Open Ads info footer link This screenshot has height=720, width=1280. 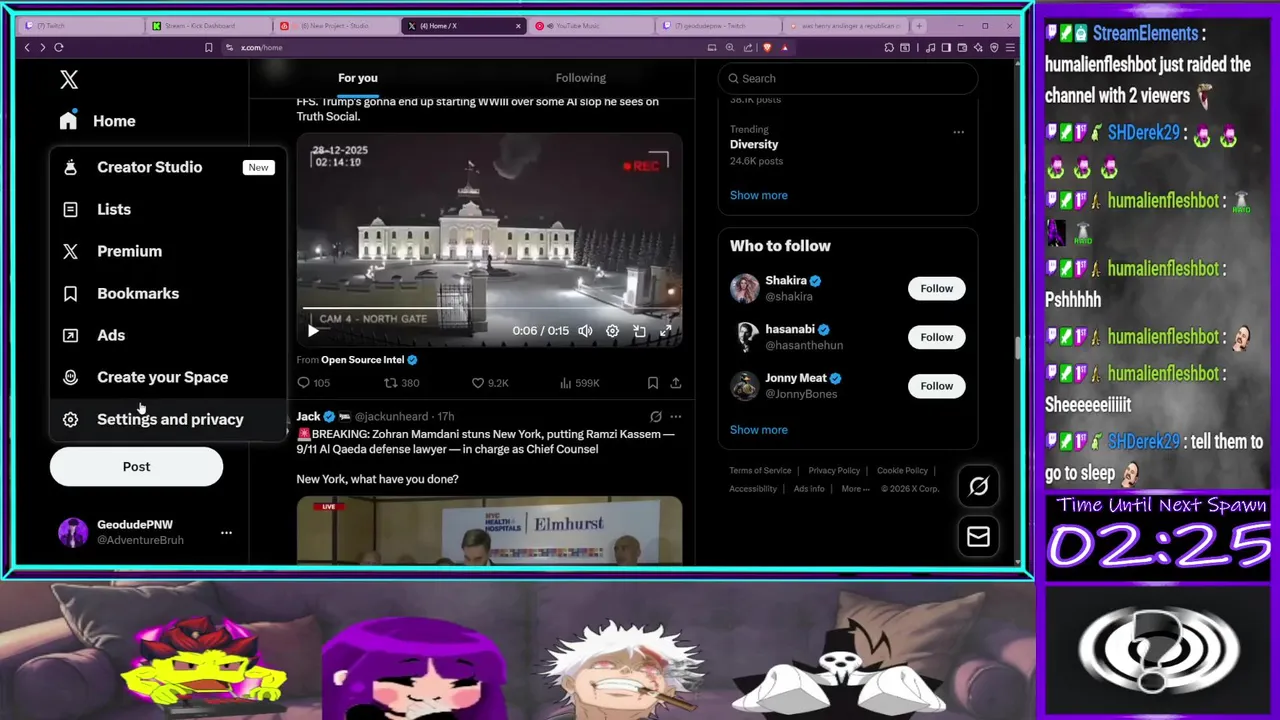pyautogui.click(x=809, y=489)
